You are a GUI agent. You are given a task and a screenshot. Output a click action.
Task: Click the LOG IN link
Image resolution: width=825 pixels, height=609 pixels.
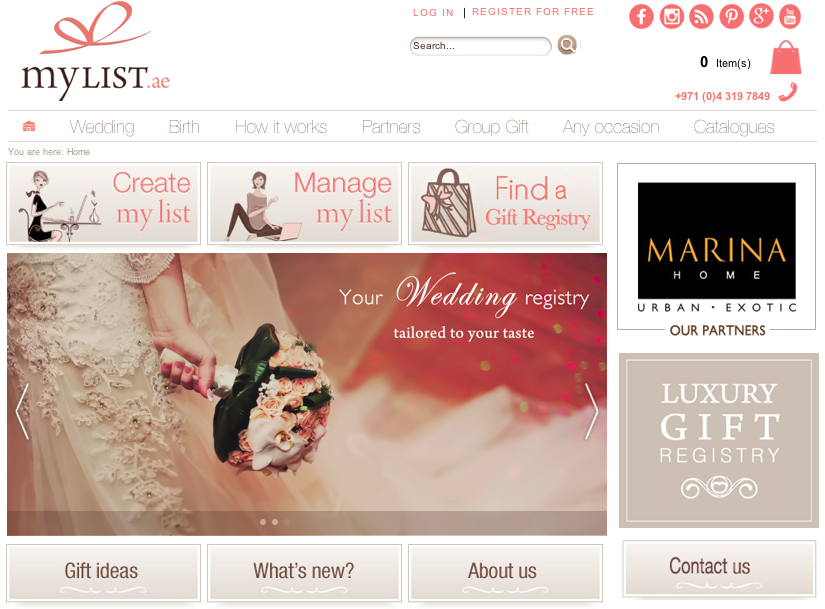pos(433,13)
